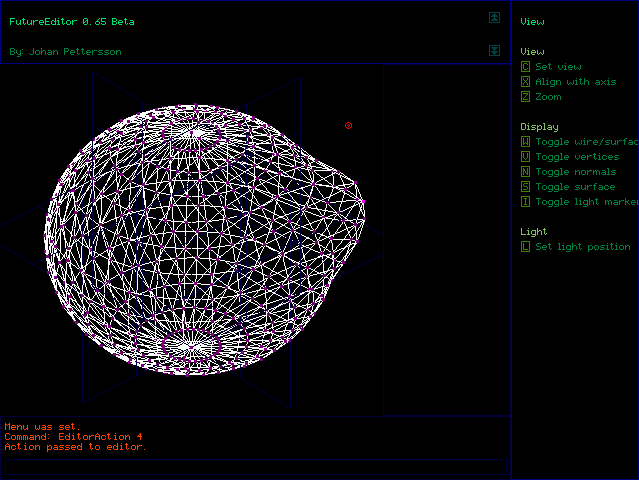Toggle wire/surface display mode
The height and width of the screenshot is (480, 639).
tap(585, 142)
